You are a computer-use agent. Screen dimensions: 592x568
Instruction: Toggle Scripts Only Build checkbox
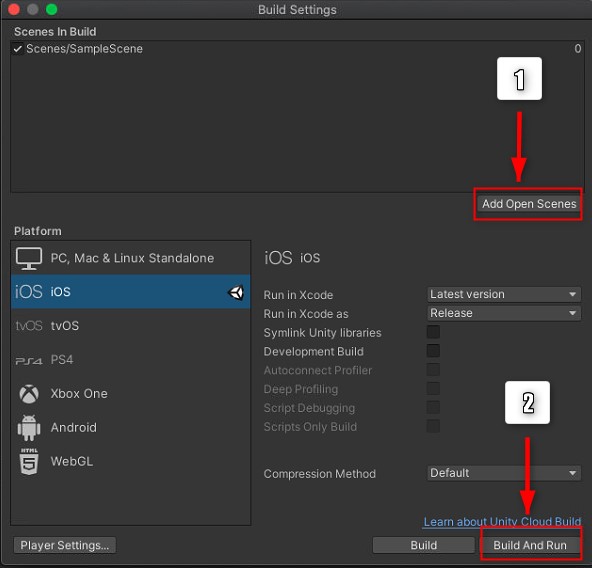tap(433, 426)
